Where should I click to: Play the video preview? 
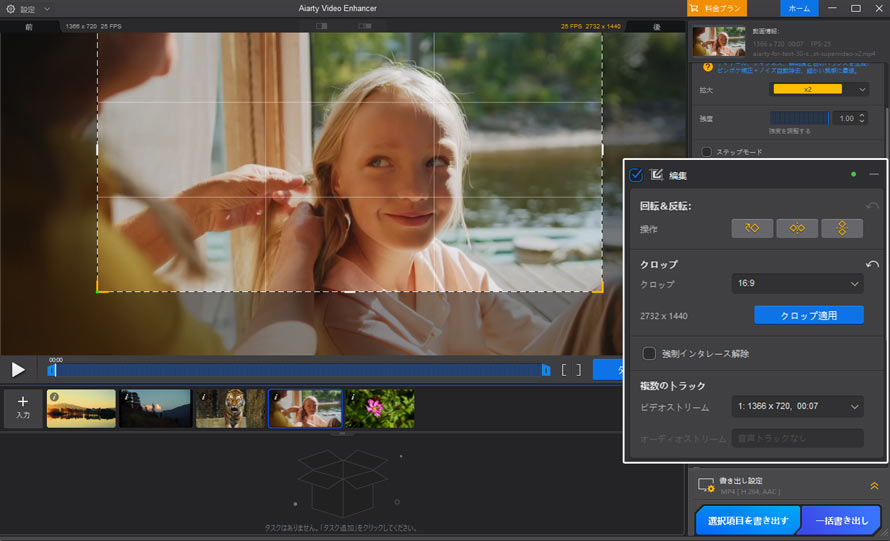18,370
